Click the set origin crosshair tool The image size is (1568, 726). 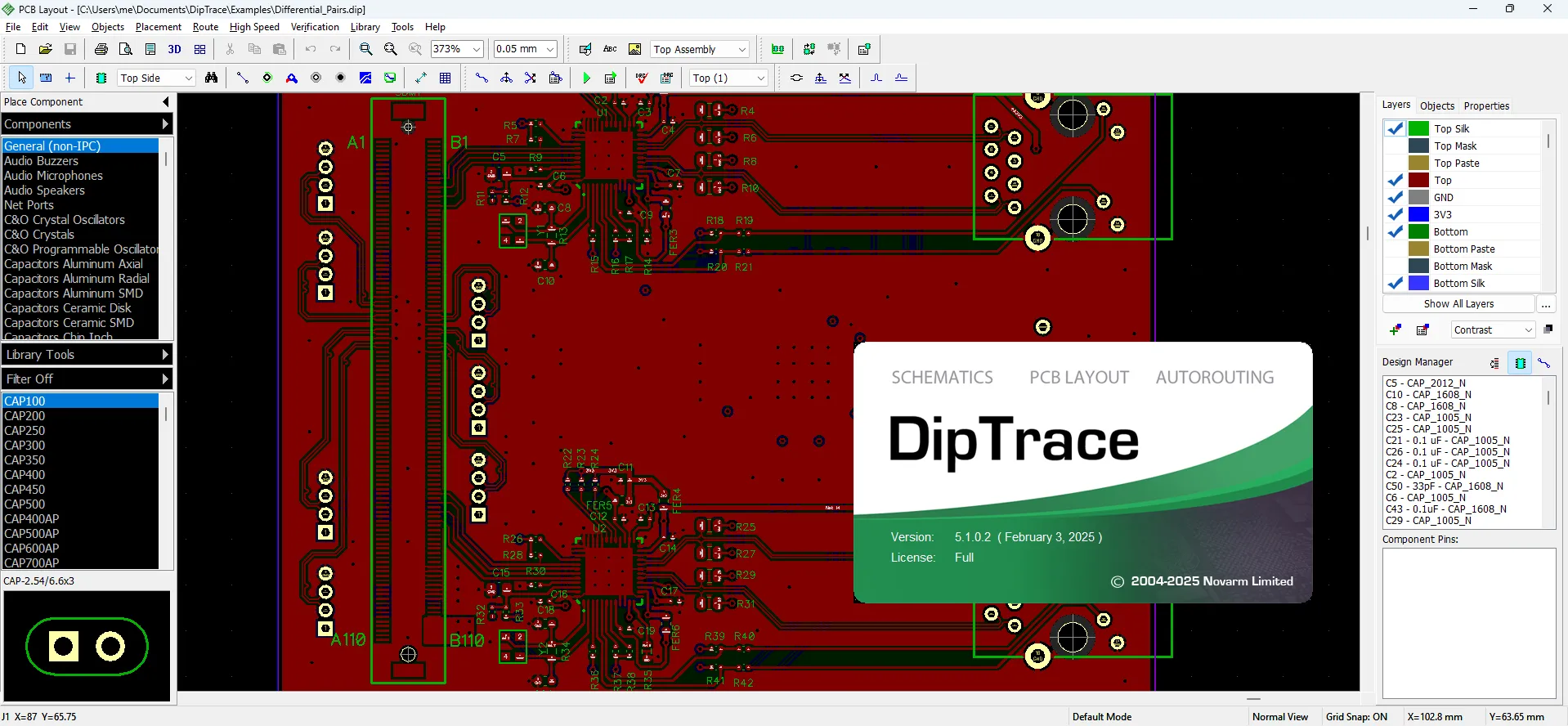point(70,78)
